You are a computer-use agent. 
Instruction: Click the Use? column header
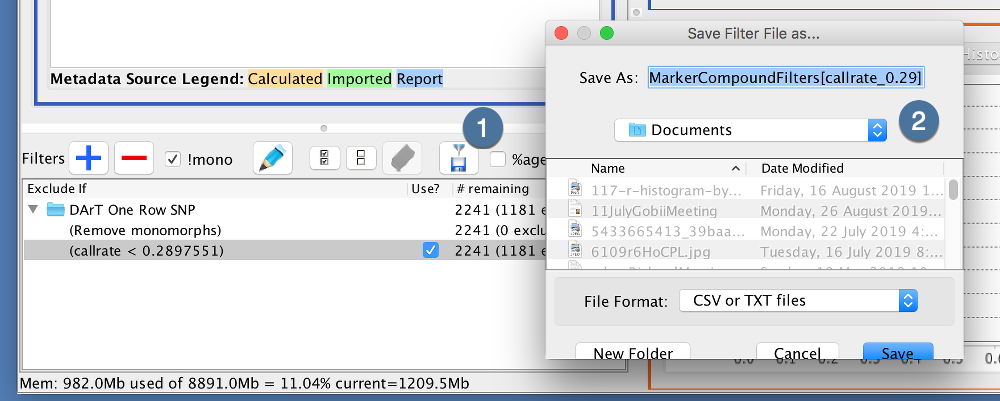[429, 189]
